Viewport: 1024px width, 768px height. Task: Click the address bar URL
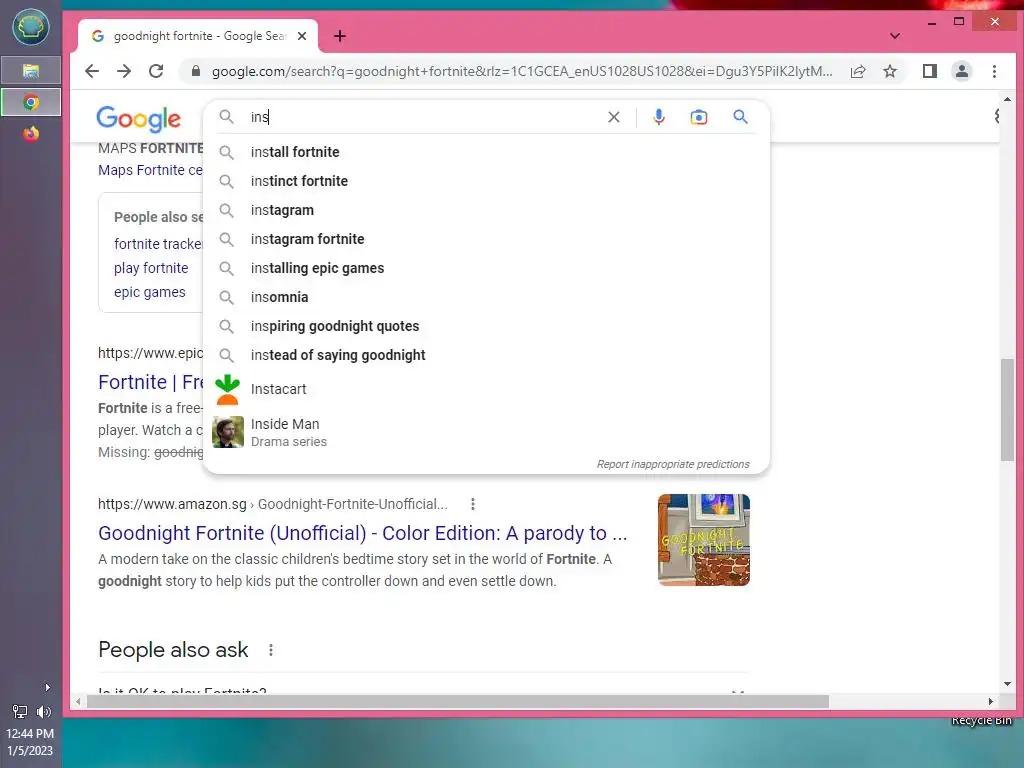pyautogui.click(x=522, y=71)
